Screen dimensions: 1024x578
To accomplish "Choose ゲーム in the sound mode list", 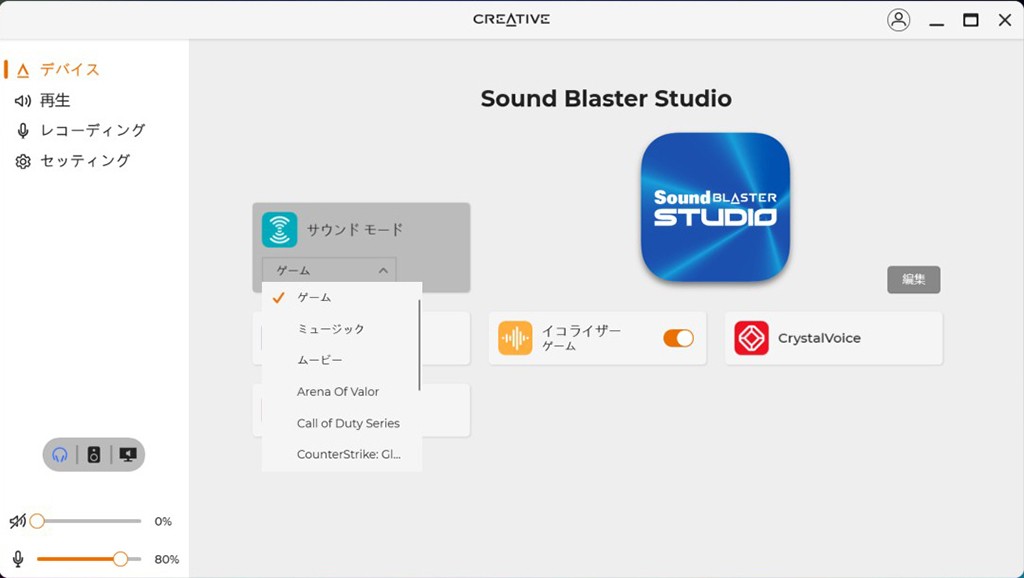I will pos(342,298).
